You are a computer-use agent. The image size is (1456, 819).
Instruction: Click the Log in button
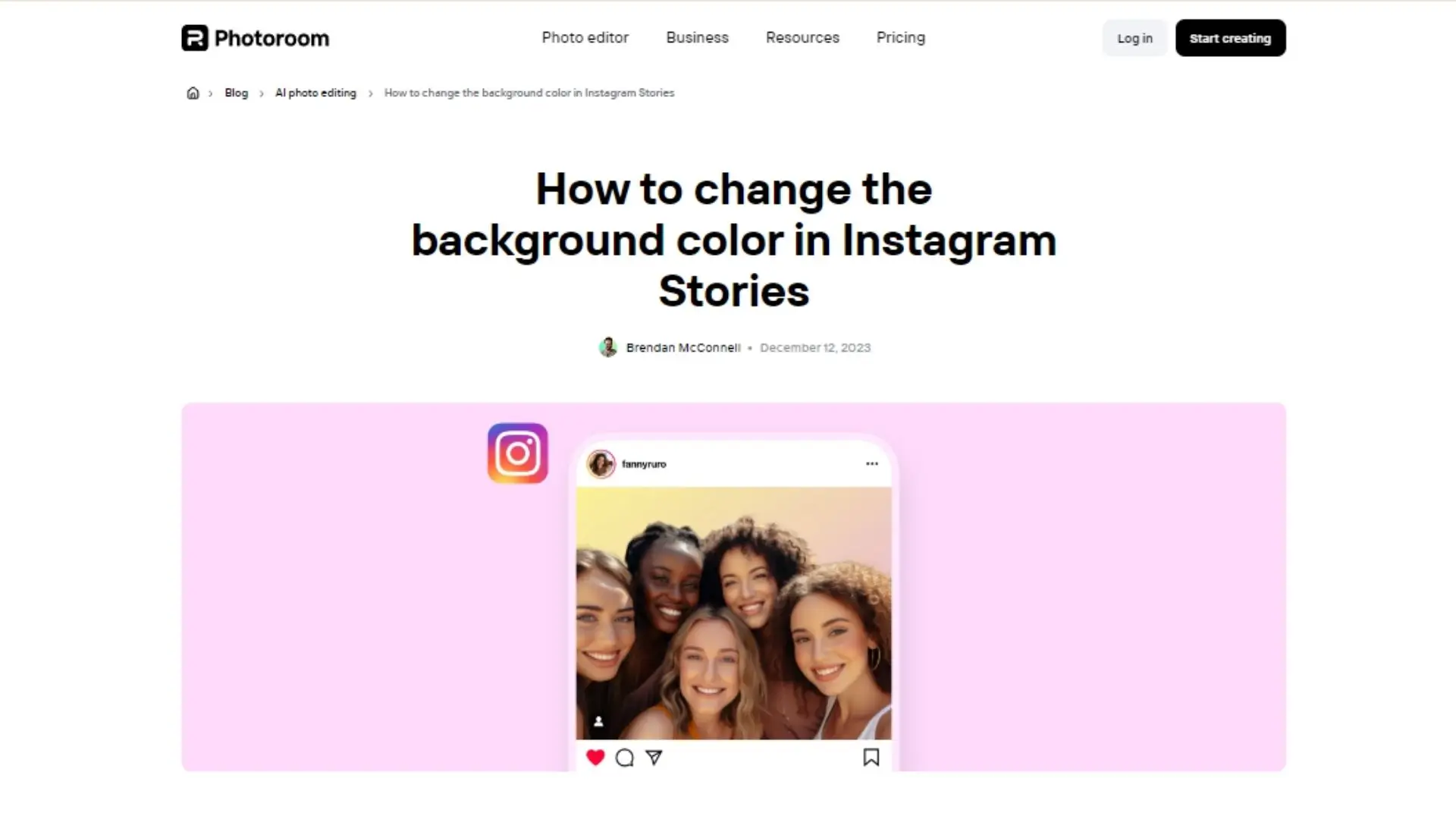(x=1134, y=38)
